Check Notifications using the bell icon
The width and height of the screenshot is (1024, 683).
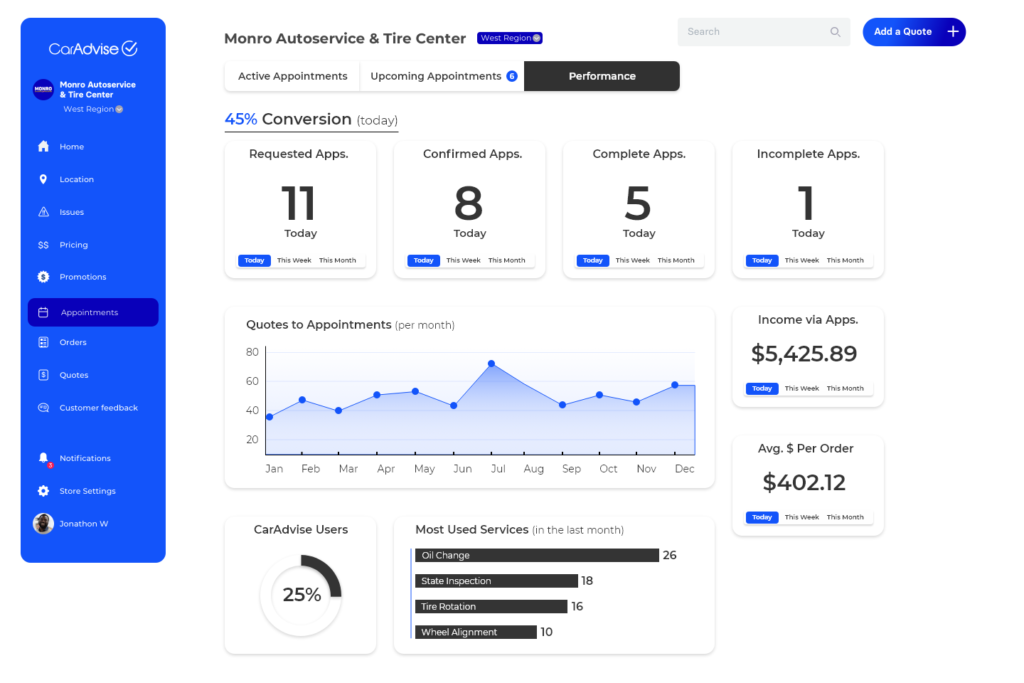point(43,458)
